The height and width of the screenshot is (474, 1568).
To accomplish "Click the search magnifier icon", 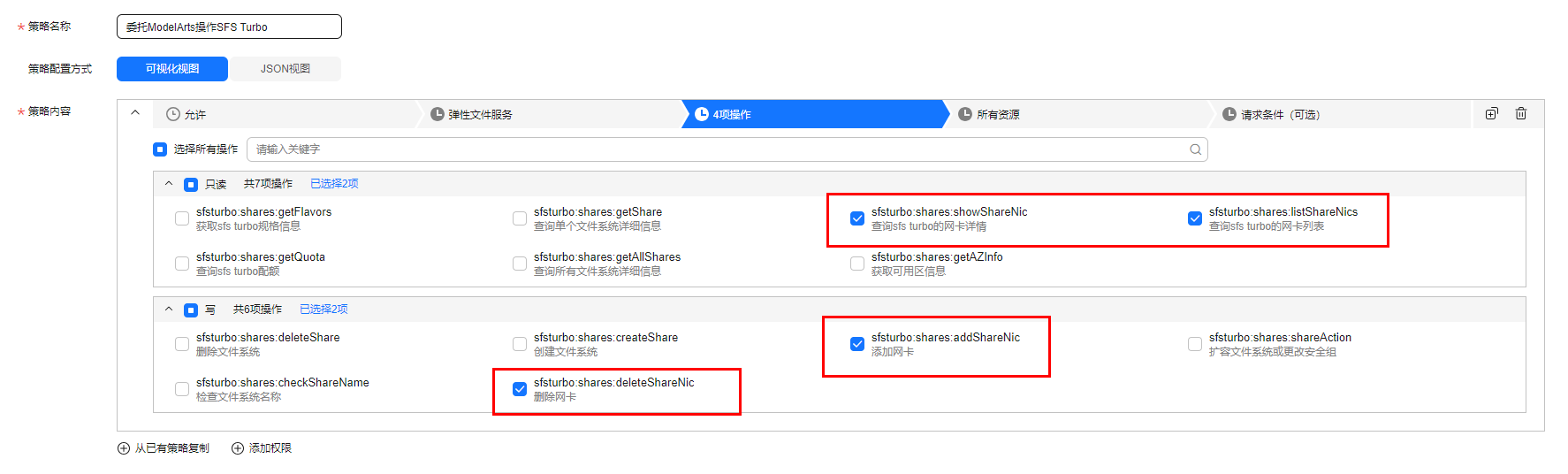I will point(1195,149).
